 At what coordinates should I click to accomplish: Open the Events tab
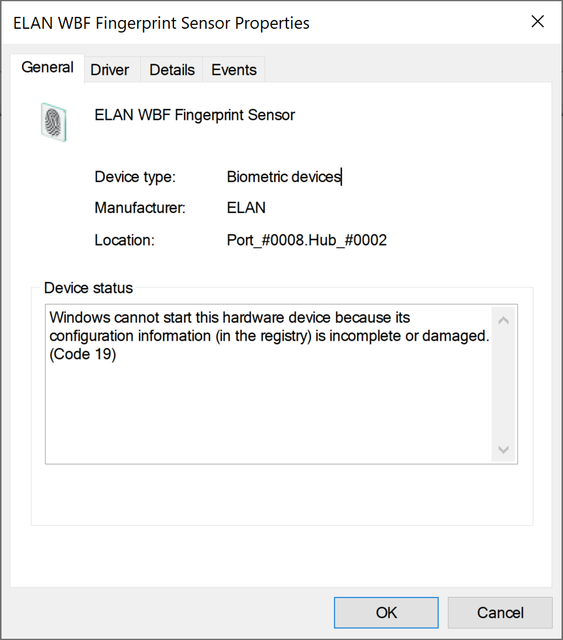coord(234,70)
